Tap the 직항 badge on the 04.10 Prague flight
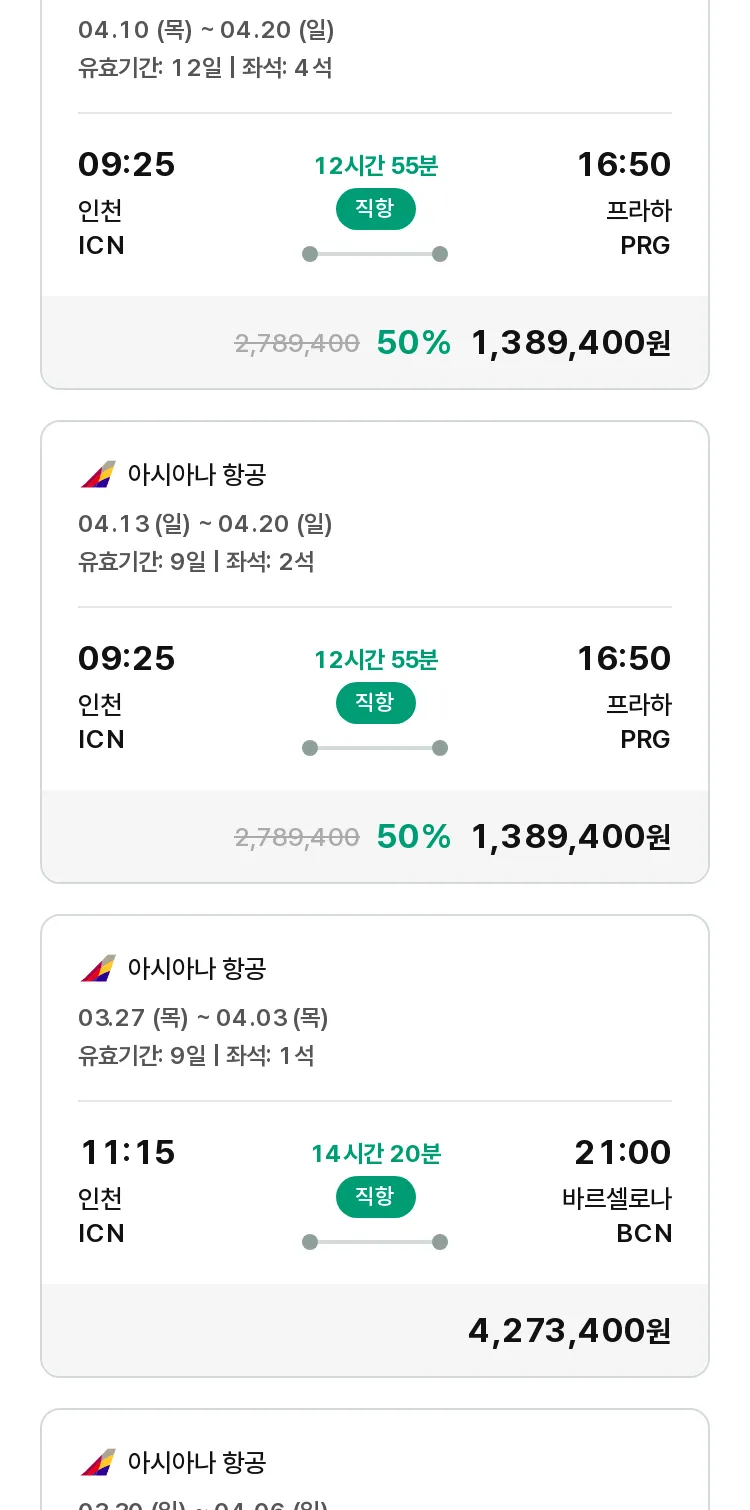Screen dimensions: 750x1510 [375, 209]
